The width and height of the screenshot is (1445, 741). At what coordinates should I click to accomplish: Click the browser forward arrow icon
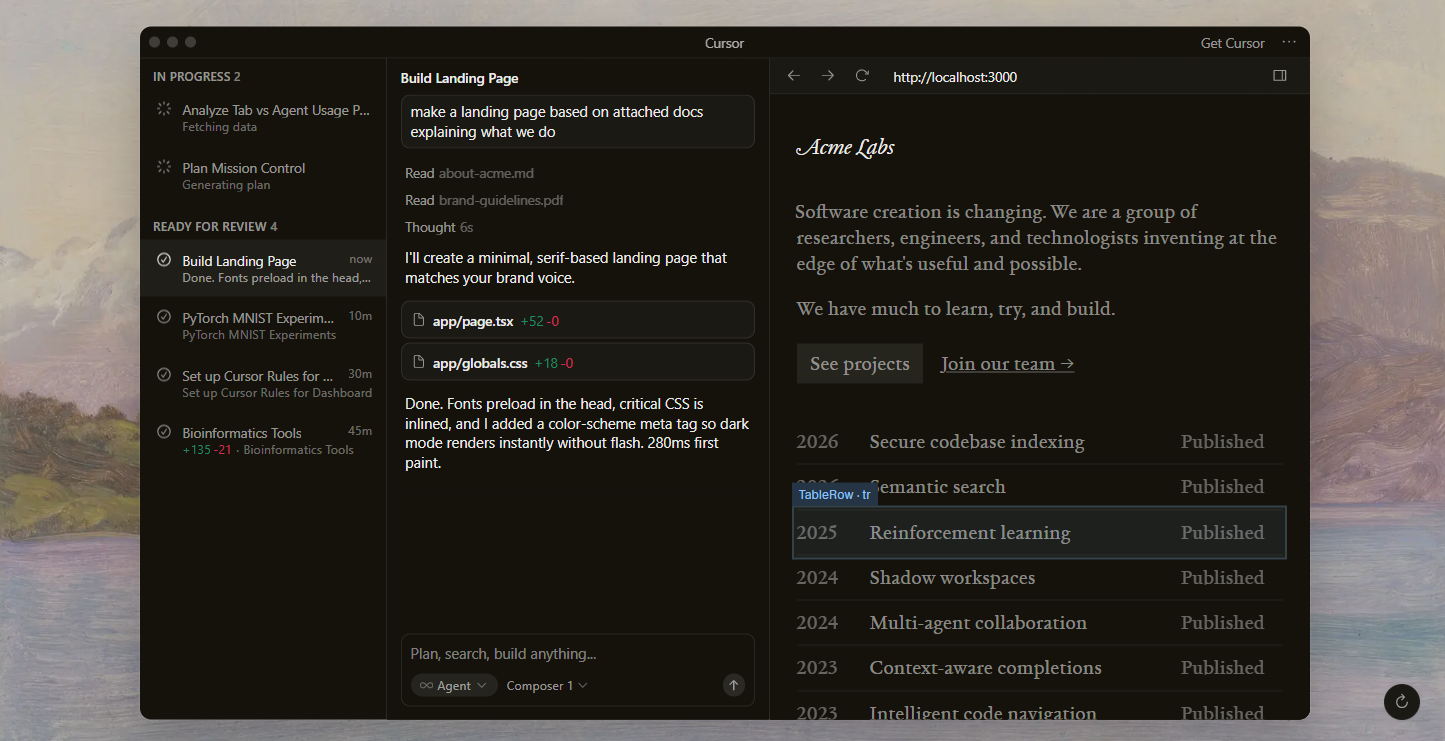(828, 76)
